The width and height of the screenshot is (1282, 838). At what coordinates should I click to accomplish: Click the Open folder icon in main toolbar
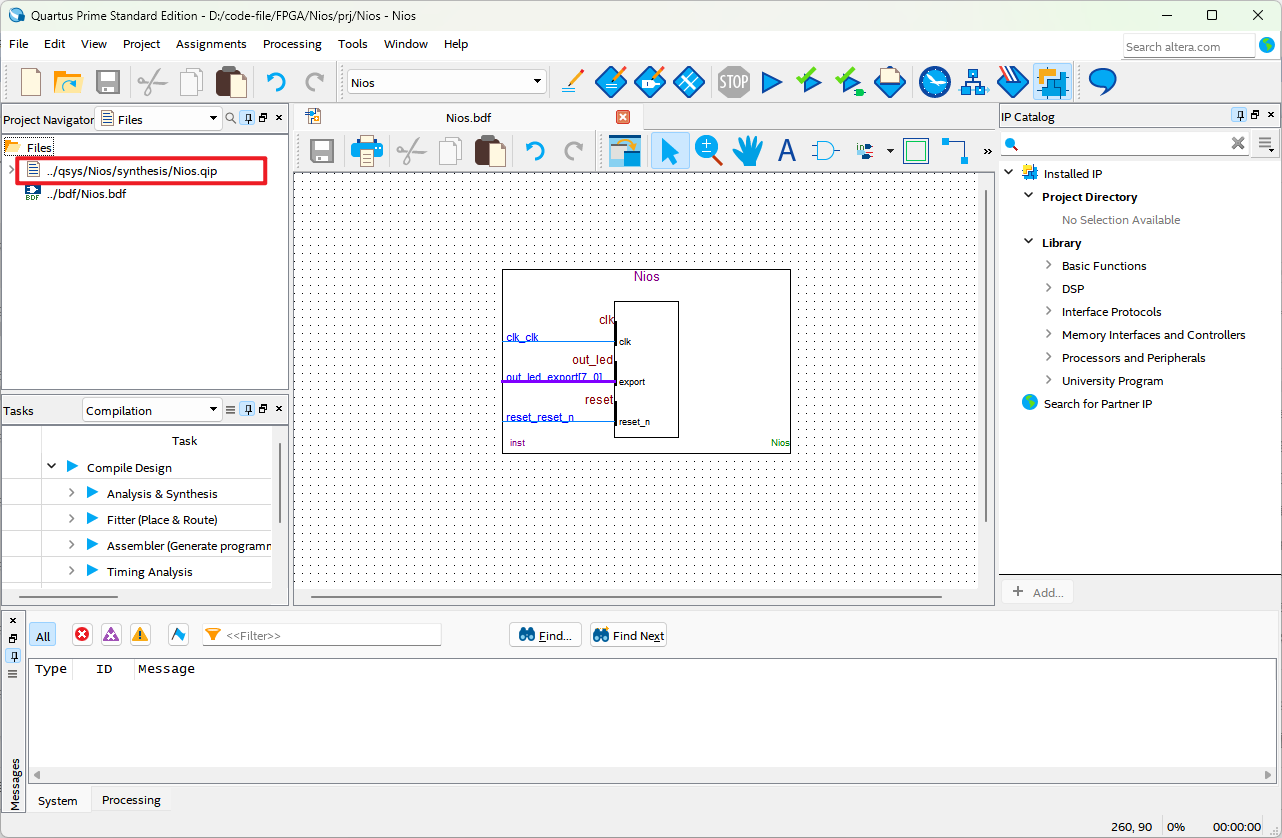pos(67,82)
